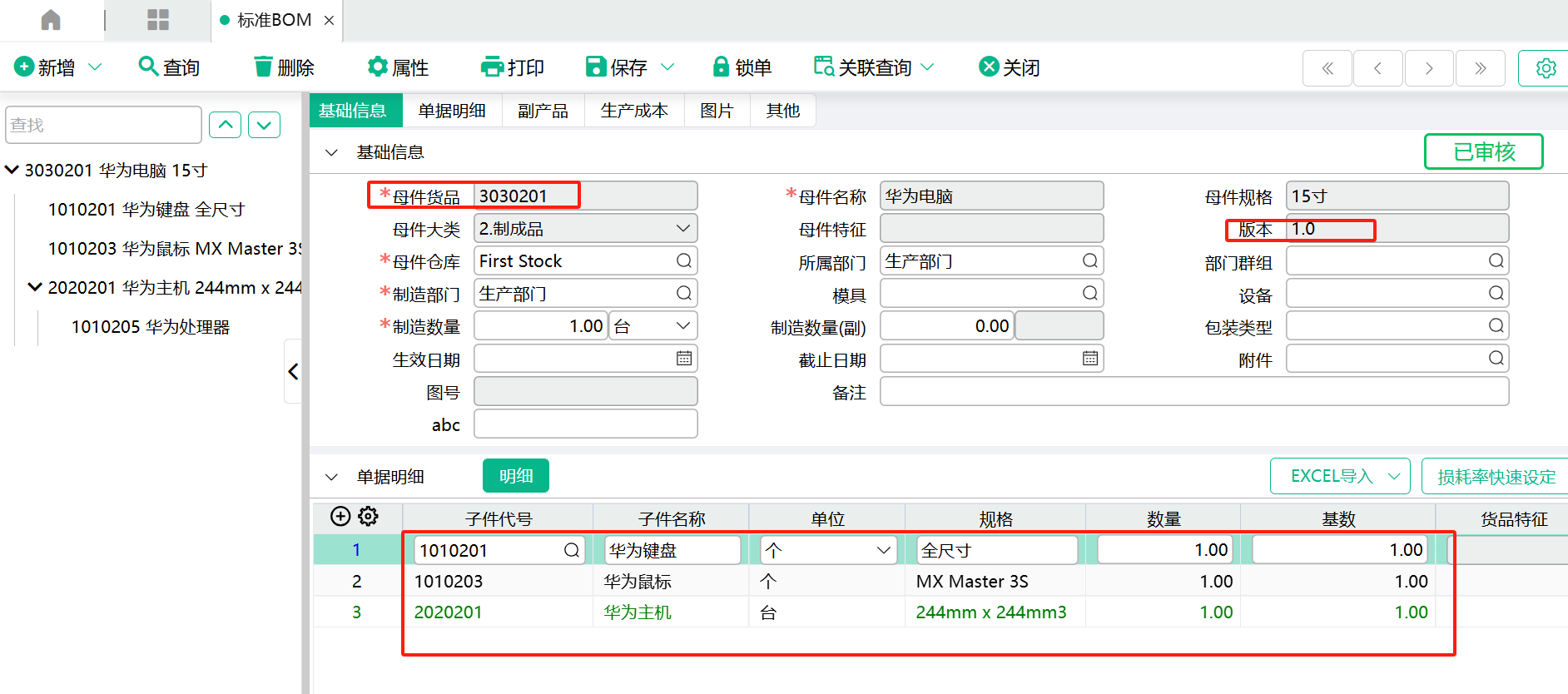Switch to the 其他 tab
Screen dimensions: 1568x694
783,111
